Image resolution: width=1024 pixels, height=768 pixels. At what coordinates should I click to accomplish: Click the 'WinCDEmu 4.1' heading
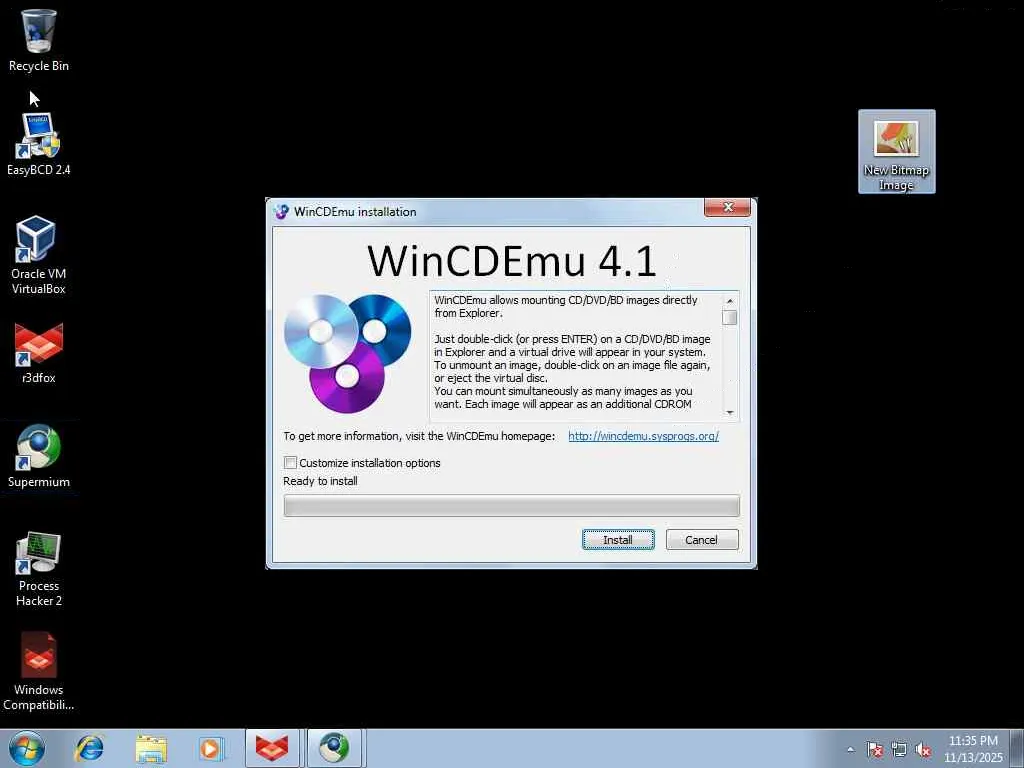[511, 261]
